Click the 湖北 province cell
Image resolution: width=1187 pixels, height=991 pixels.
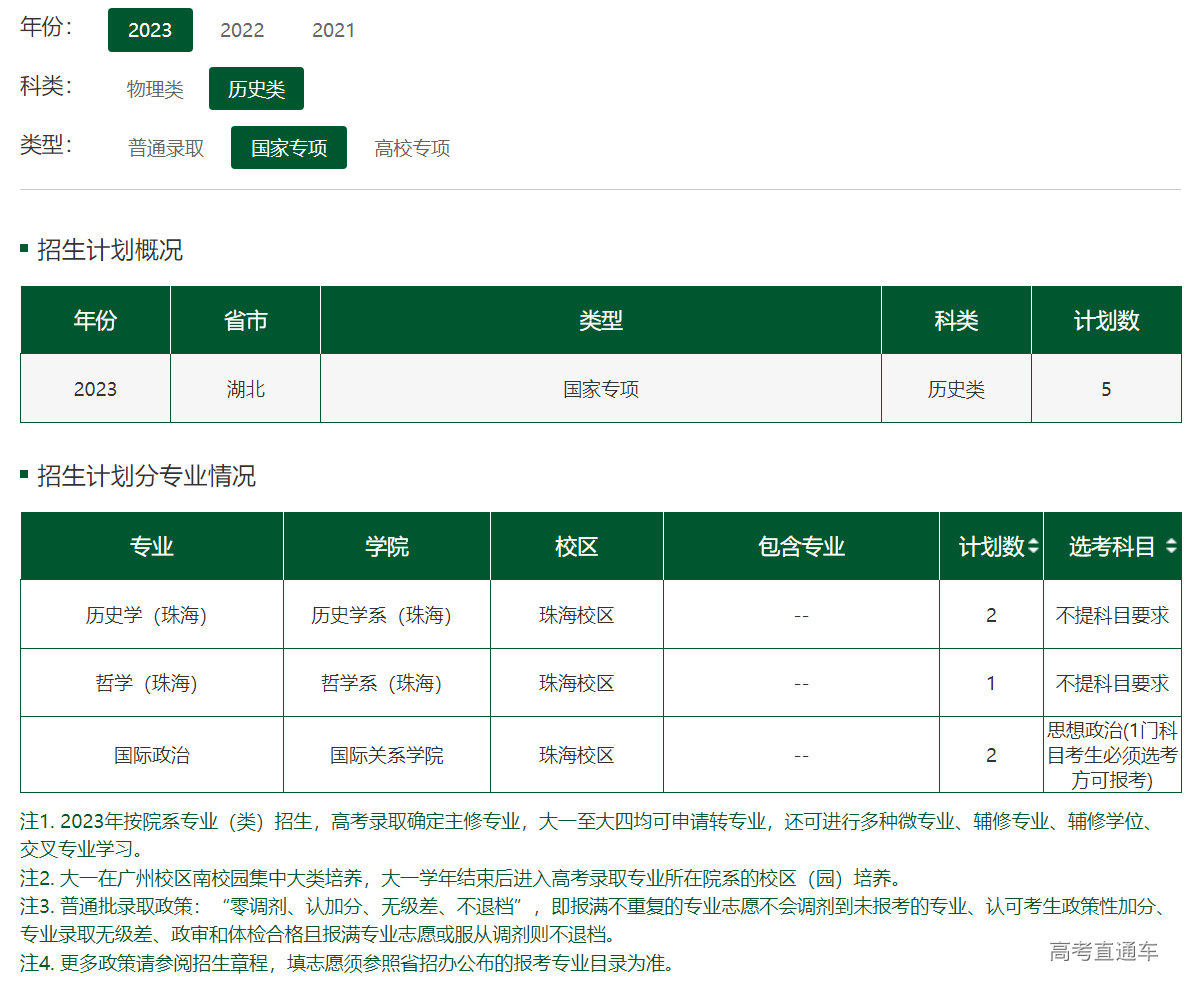[x=245, y=389]
